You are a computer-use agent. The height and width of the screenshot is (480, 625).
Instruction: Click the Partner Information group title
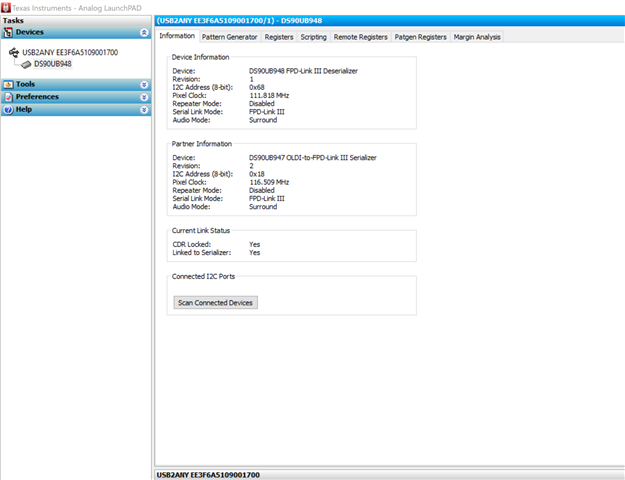[202, 144]
